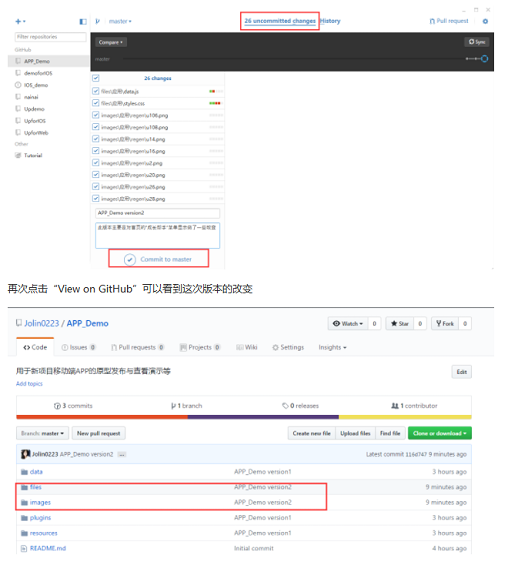Image resolution: width=508 pixels, height=565 pixels.
Task: Switch to the History tab
Action: [x=330, y=21]
